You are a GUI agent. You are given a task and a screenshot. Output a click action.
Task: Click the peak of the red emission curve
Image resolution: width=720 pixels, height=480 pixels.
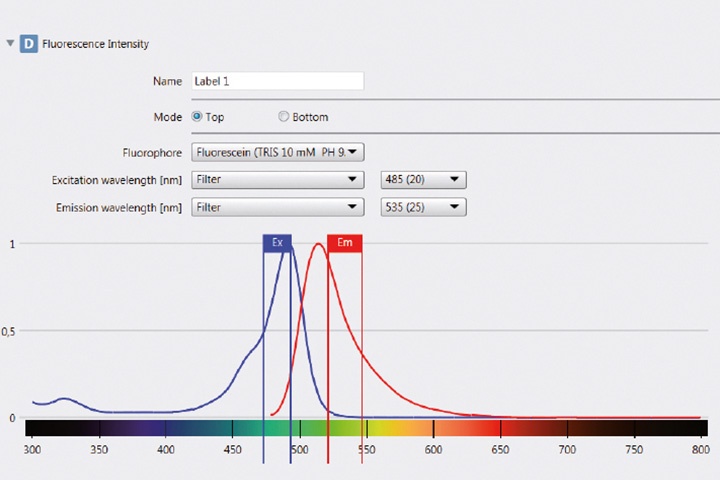(x=318, y=245)
